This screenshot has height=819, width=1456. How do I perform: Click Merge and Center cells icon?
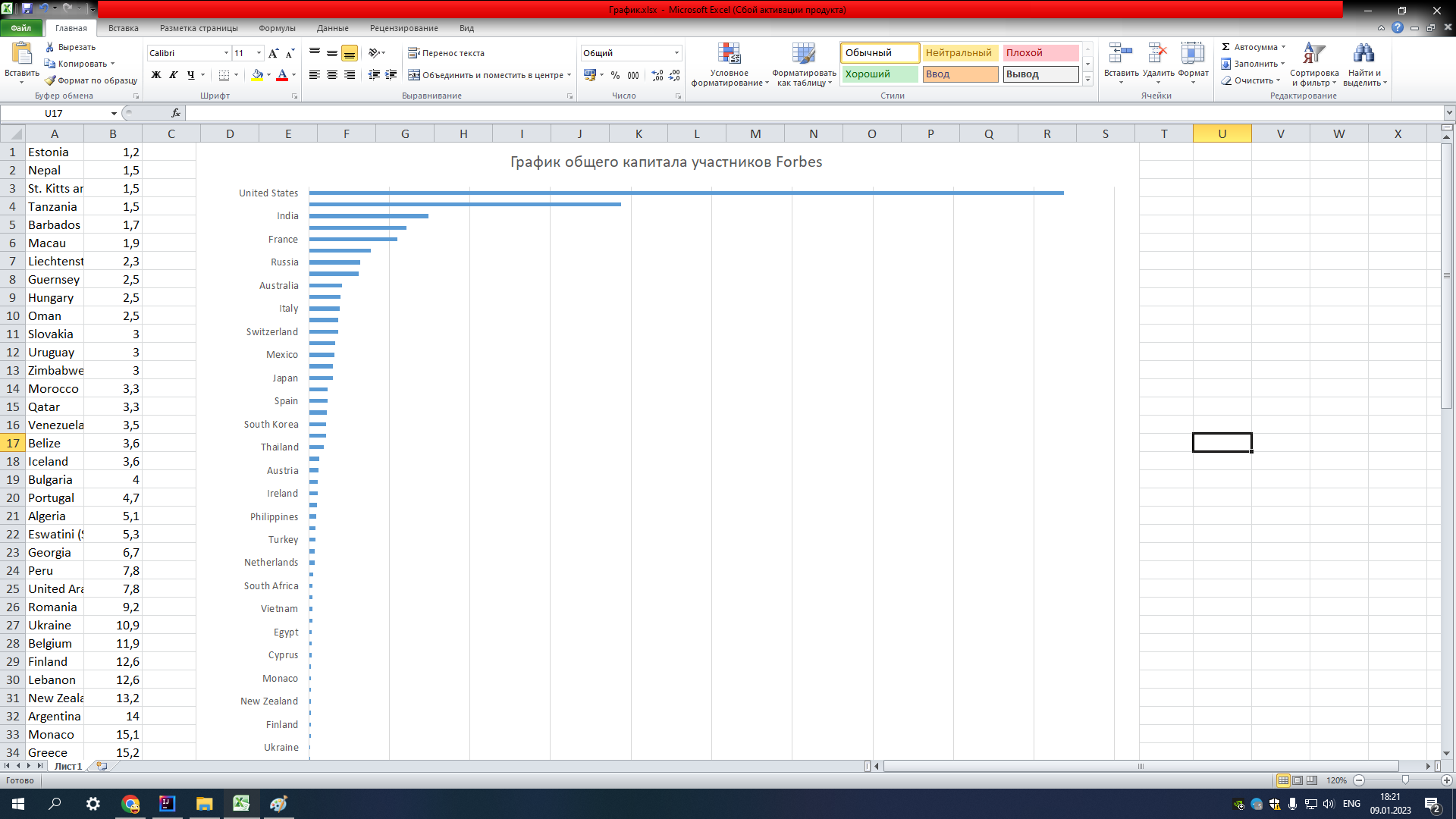click(x=414, y=75)
